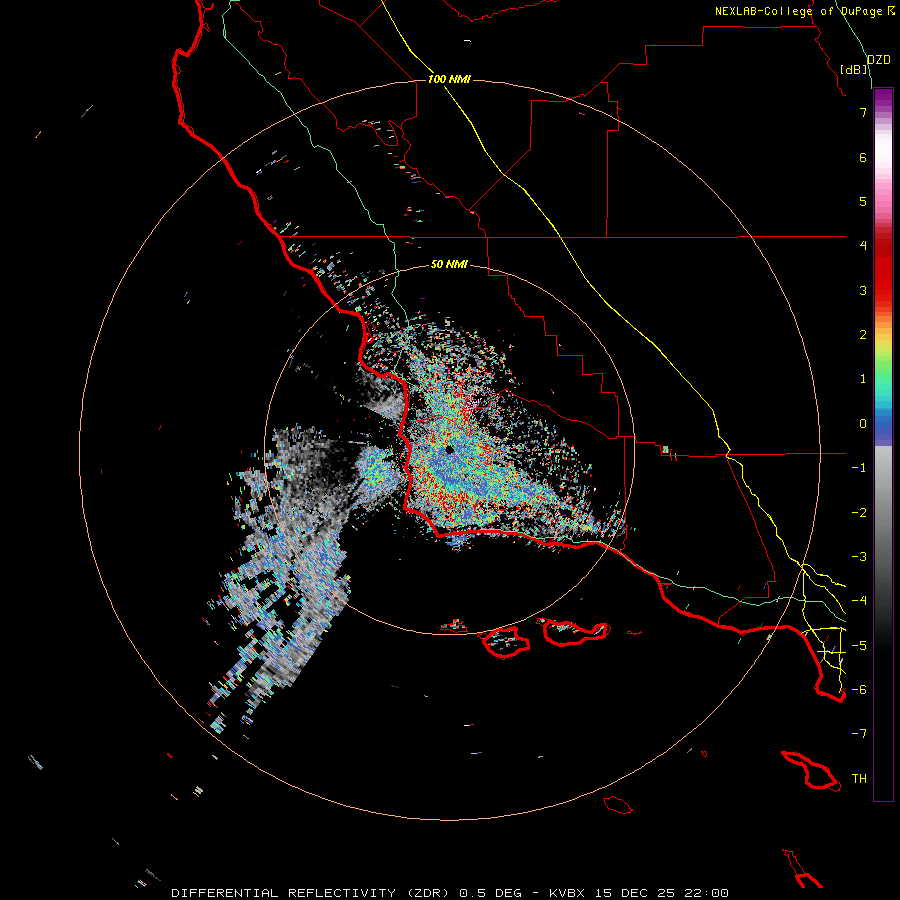Click the -5 value on the color scale
The width and height of the screenshot is (900, 900).
click(x=859, y=646)
